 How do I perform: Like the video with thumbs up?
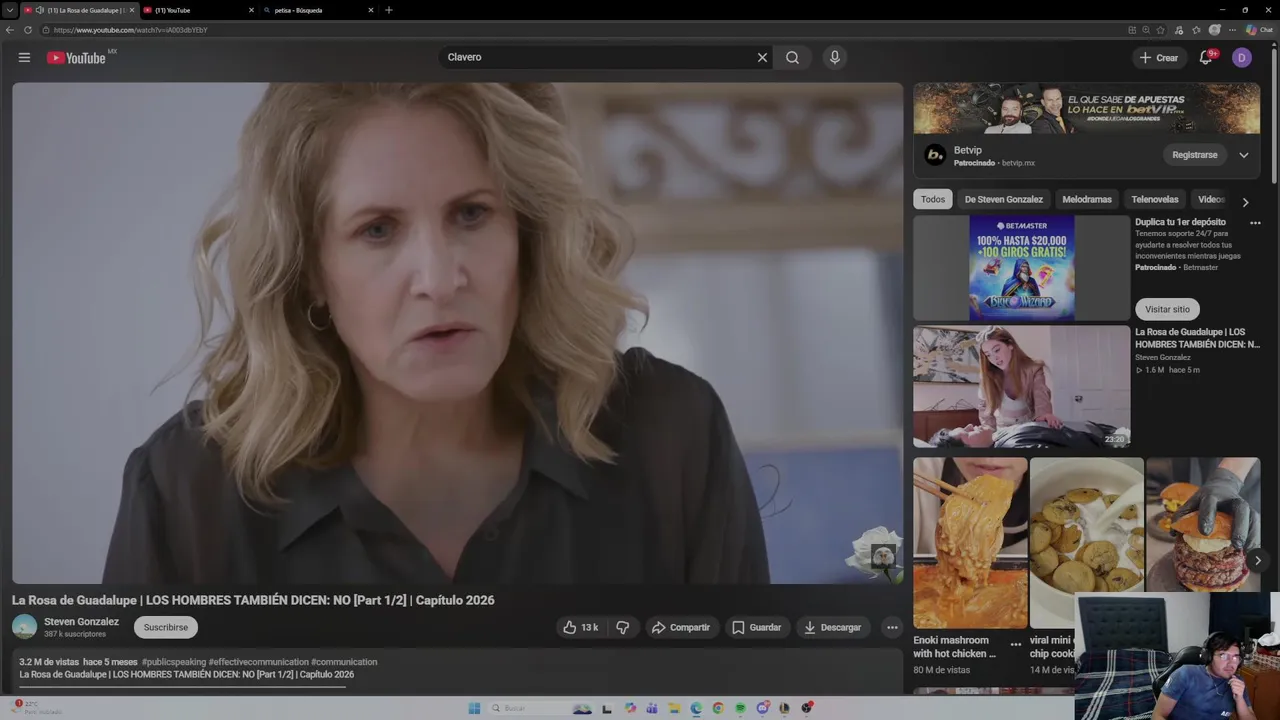pos(580,627)
